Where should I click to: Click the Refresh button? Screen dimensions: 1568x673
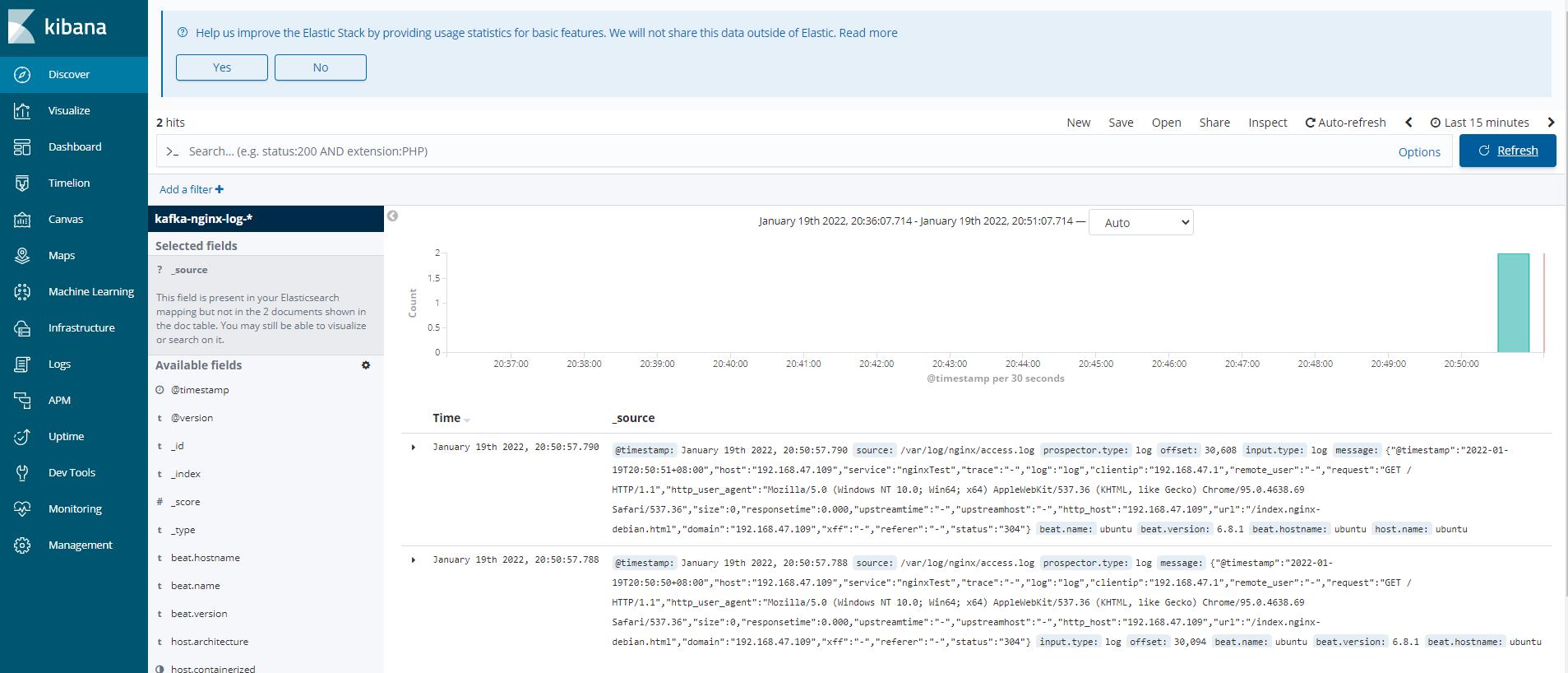[x=1507, y=151]
